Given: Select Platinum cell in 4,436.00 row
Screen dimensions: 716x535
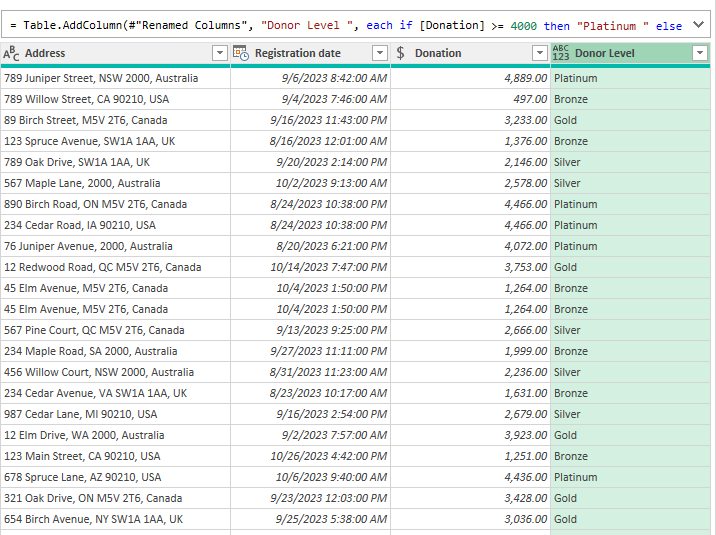Looking at the screenshot, I should [x=631, y=477].
